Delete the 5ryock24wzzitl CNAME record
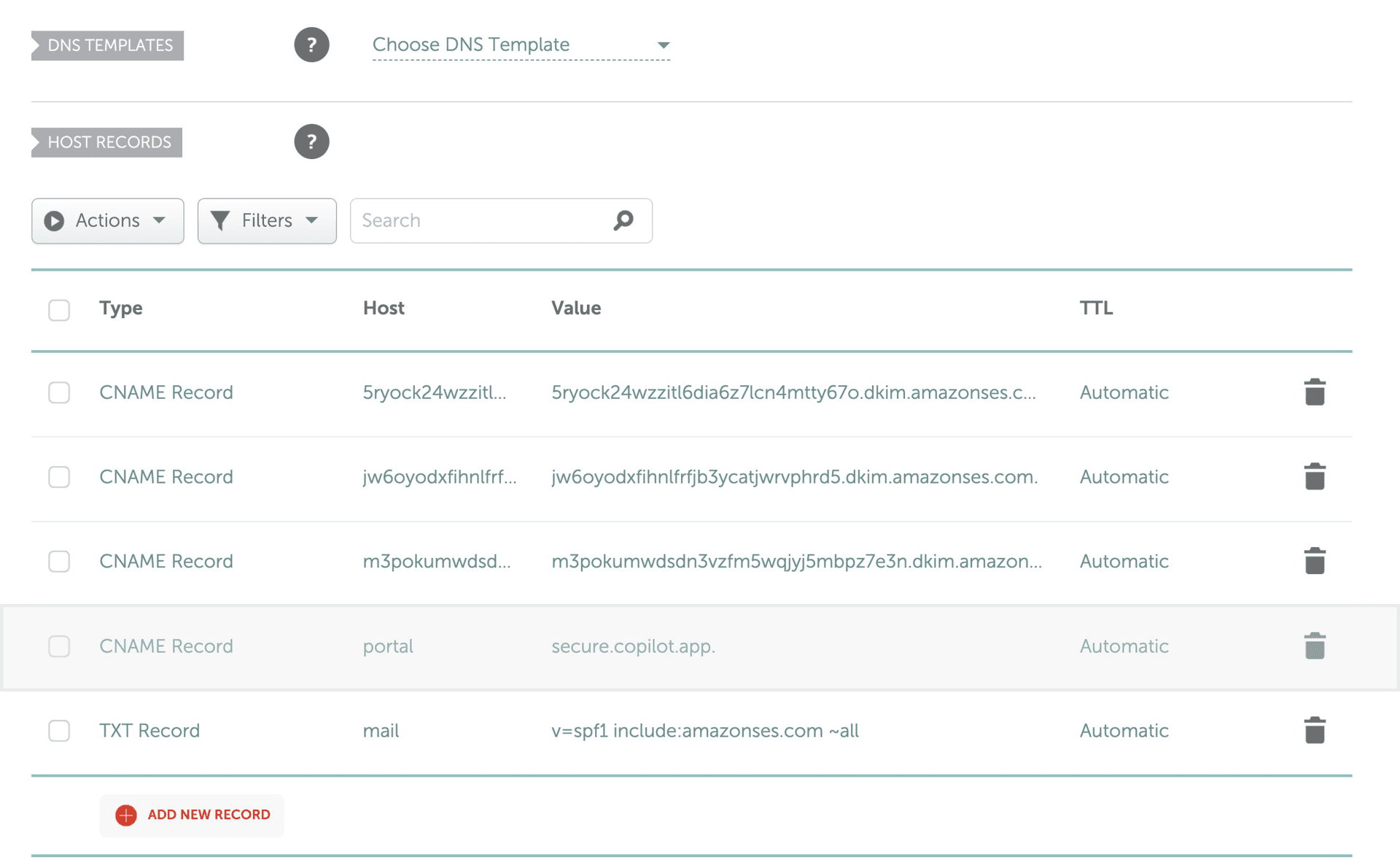The width and height of the screenshot is (1400, 868). [1315, 392]
